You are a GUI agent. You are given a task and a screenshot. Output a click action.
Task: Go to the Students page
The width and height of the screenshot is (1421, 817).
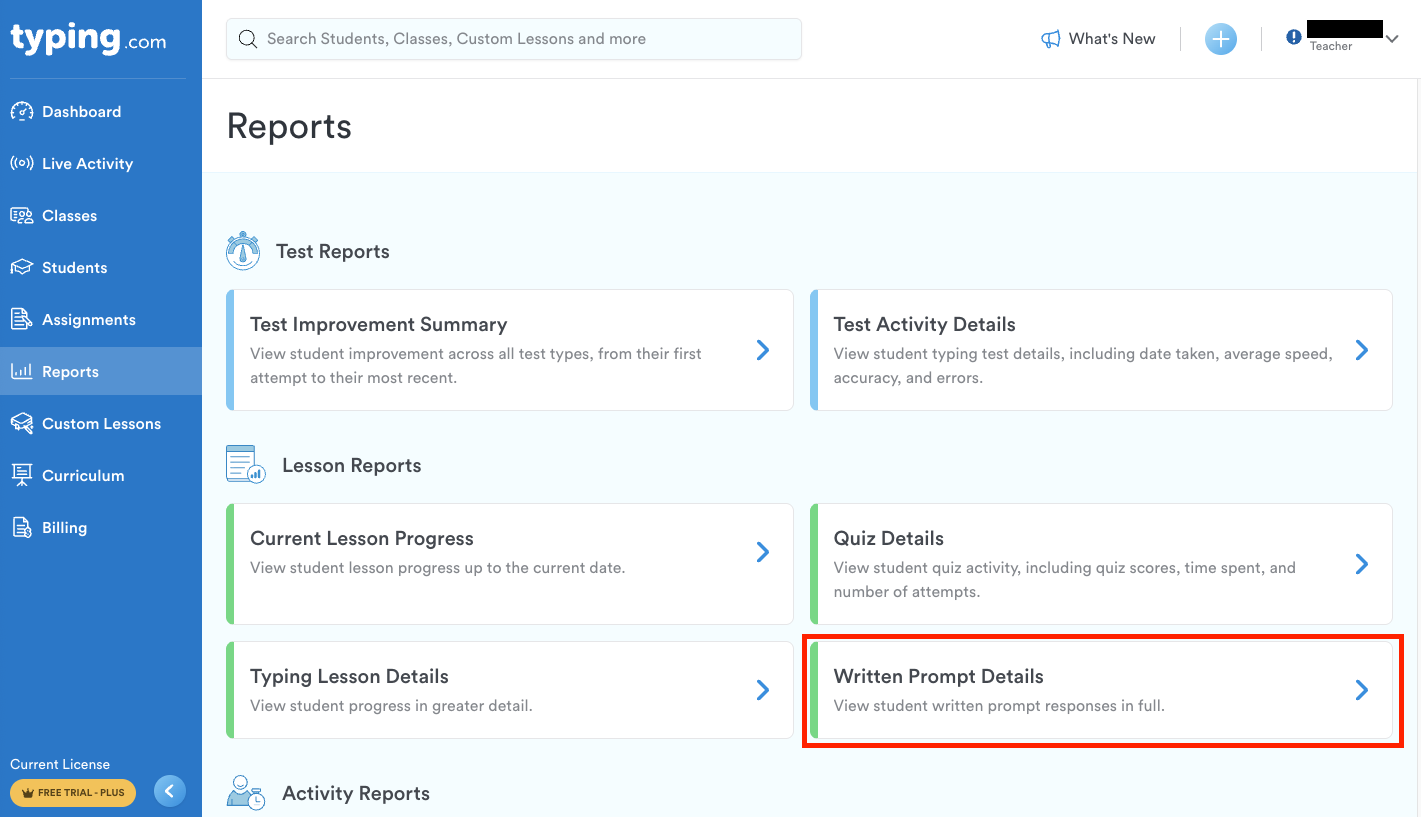[x=74, y=268]
